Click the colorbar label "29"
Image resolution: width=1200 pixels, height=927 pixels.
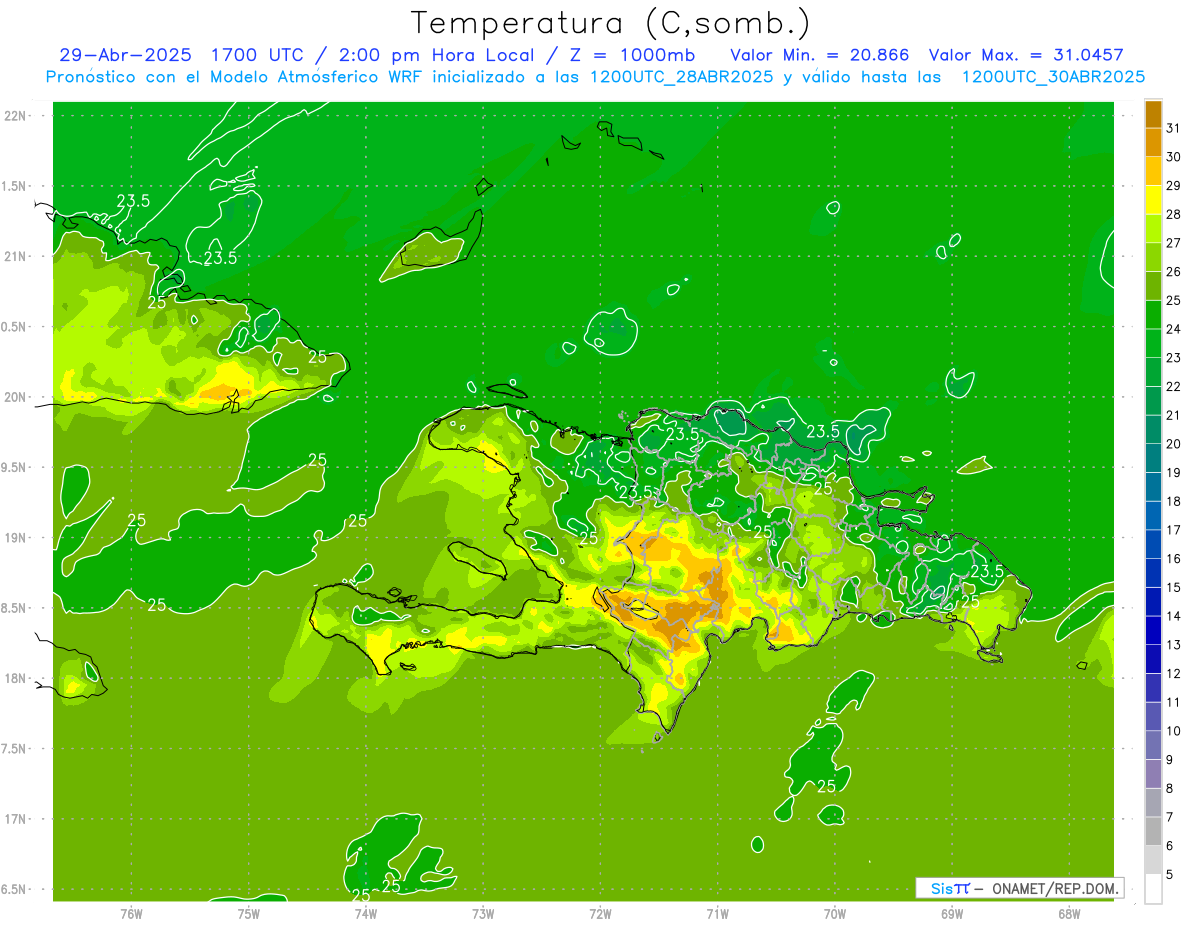tap(1173, 186)
